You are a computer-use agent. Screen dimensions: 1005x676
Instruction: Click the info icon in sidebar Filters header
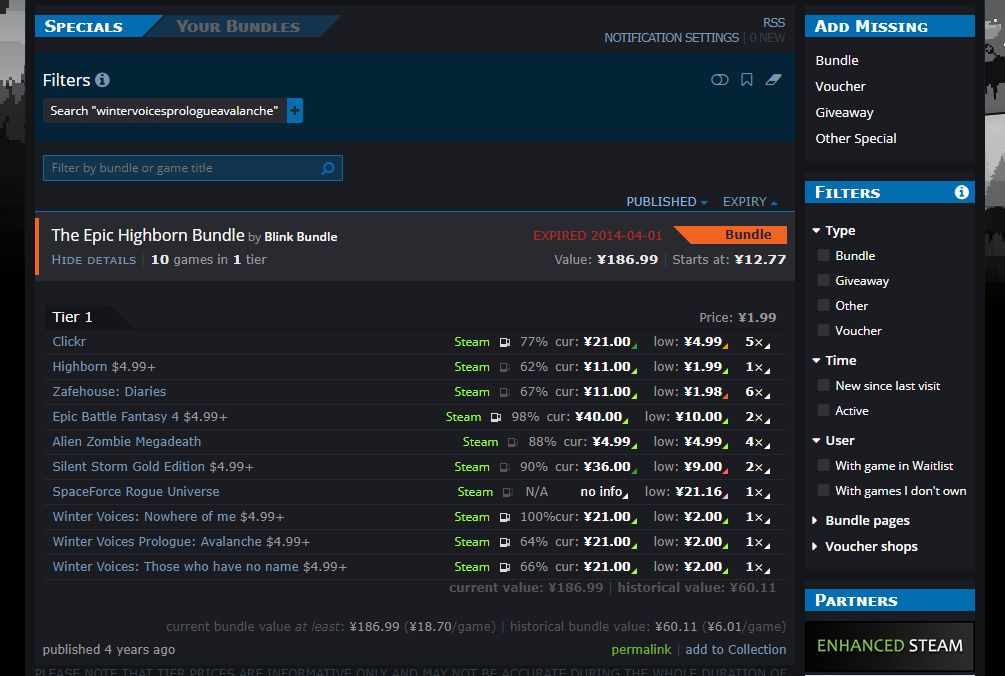click(x=961, y=192)
